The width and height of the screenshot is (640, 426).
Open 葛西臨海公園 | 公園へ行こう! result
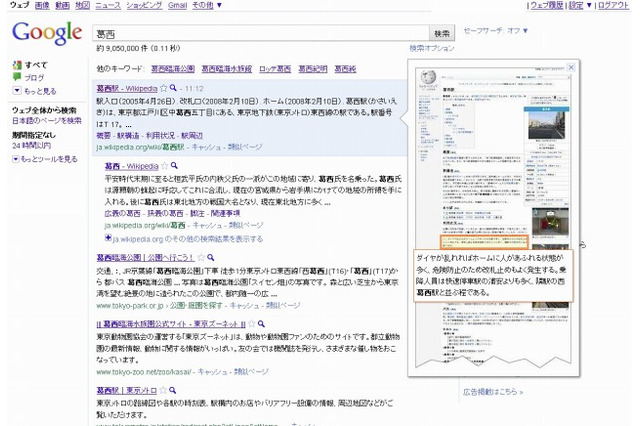(x=145, y=257)
